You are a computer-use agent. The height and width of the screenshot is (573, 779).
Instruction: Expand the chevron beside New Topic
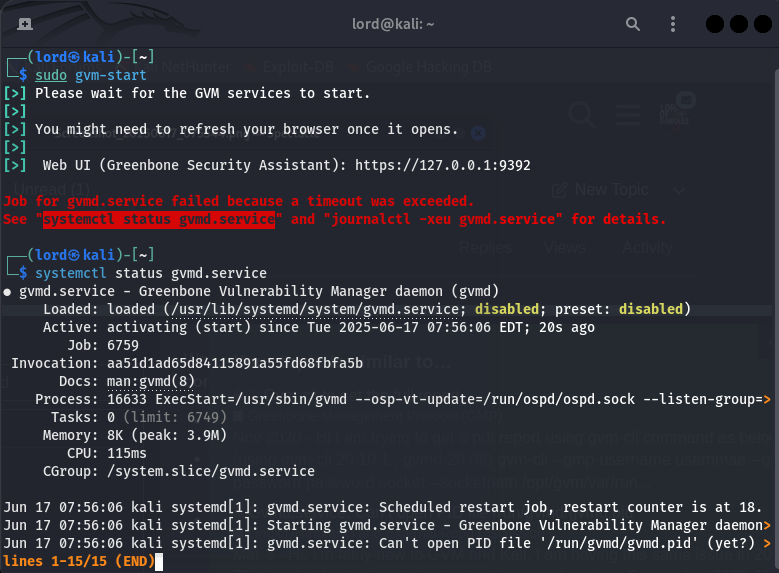[679, 190]
